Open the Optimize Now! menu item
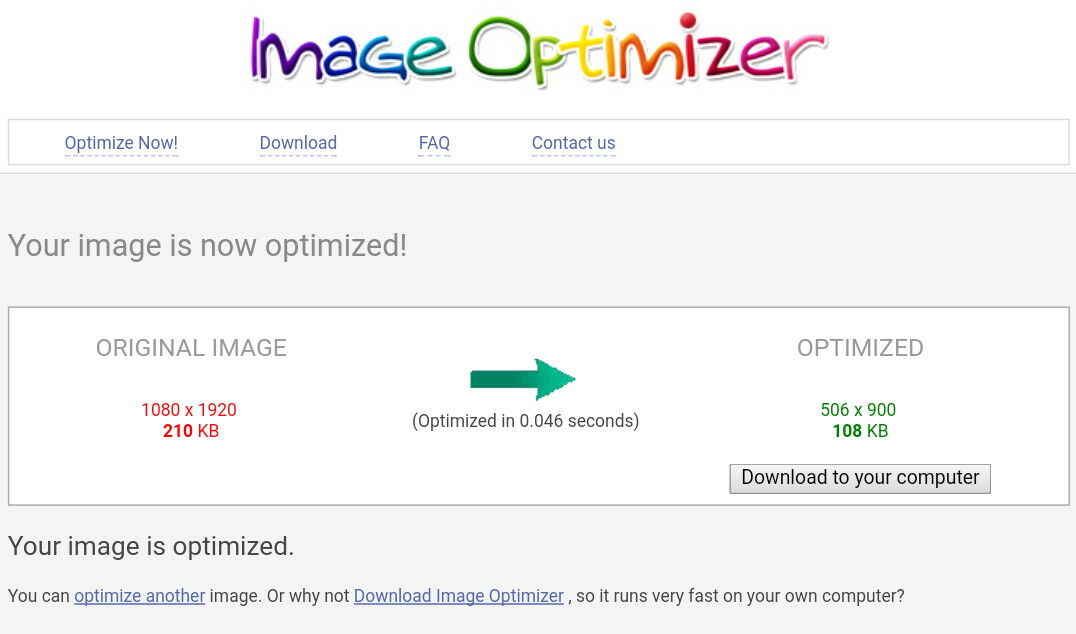The width and height of the screenshot is (1076, 634). coord(121,143)
